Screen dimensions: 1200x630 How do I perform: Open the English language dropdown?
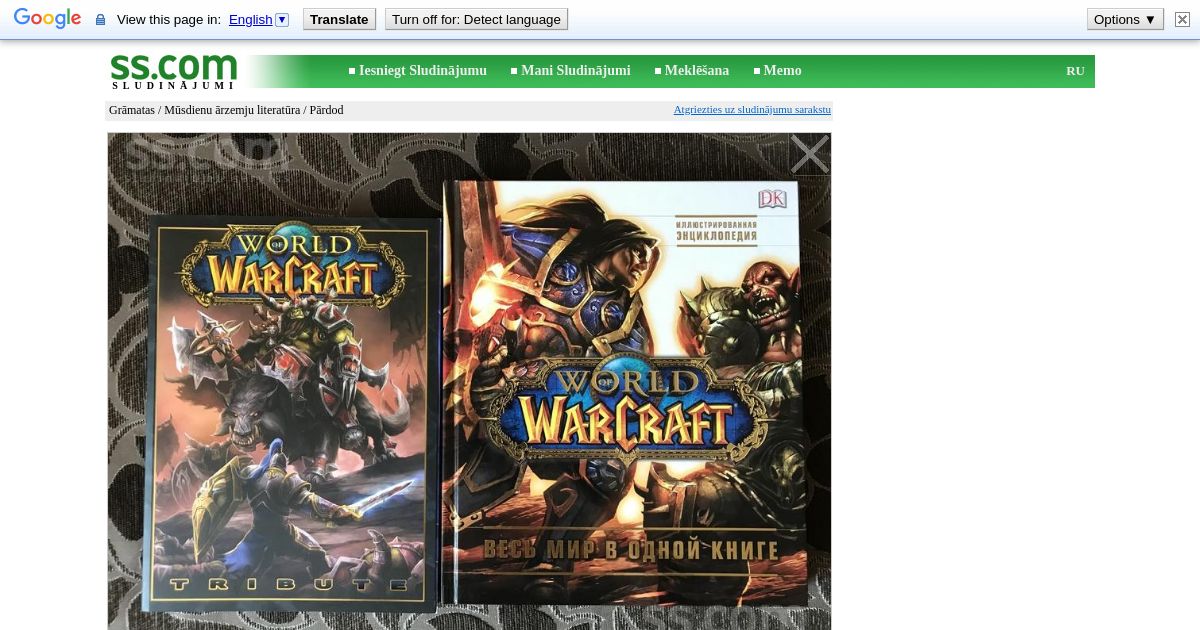click(x=258, y=19)
